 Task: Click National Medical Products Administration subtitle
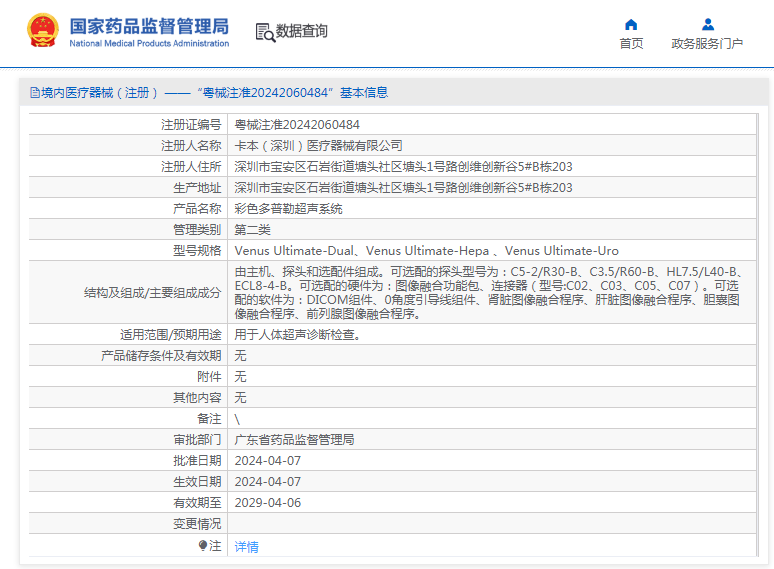[x=149, y=43]
